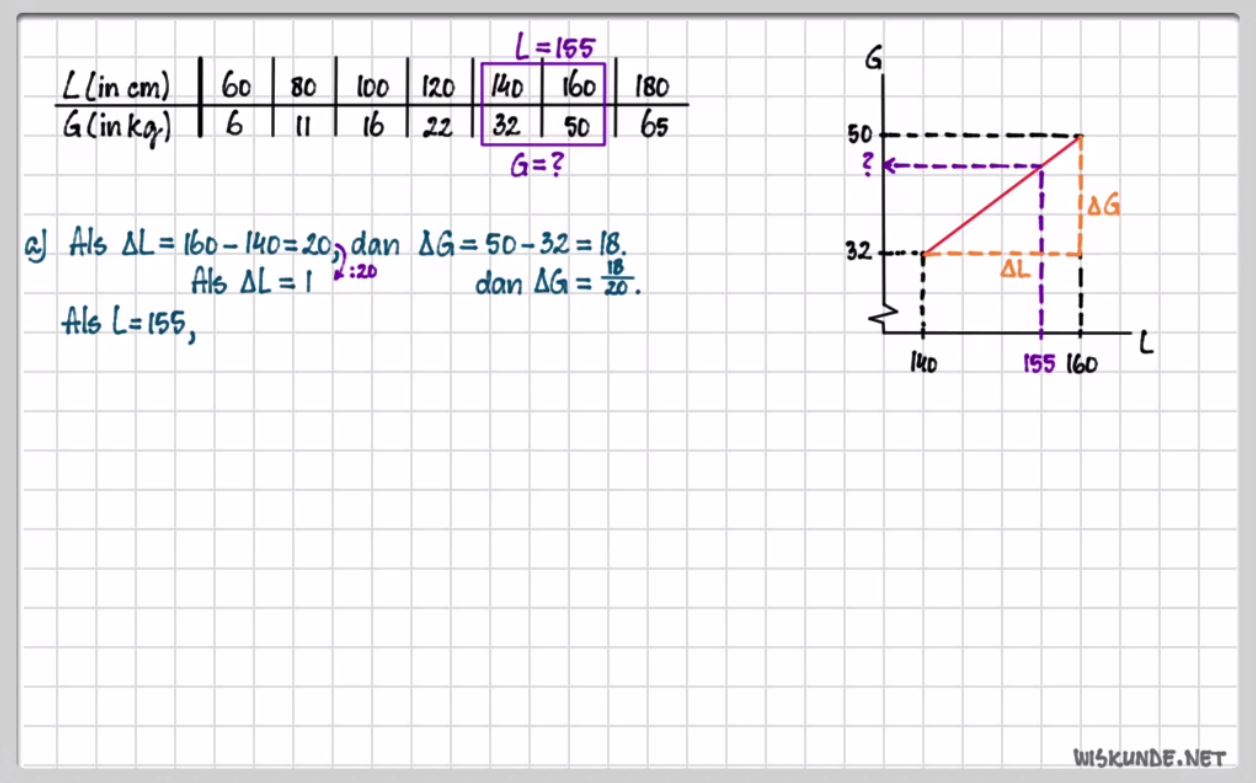This screenshot has height=783, width=1256.
Task: Click the purple "G = ?" label below the table
Action: (x=537, y=165)
